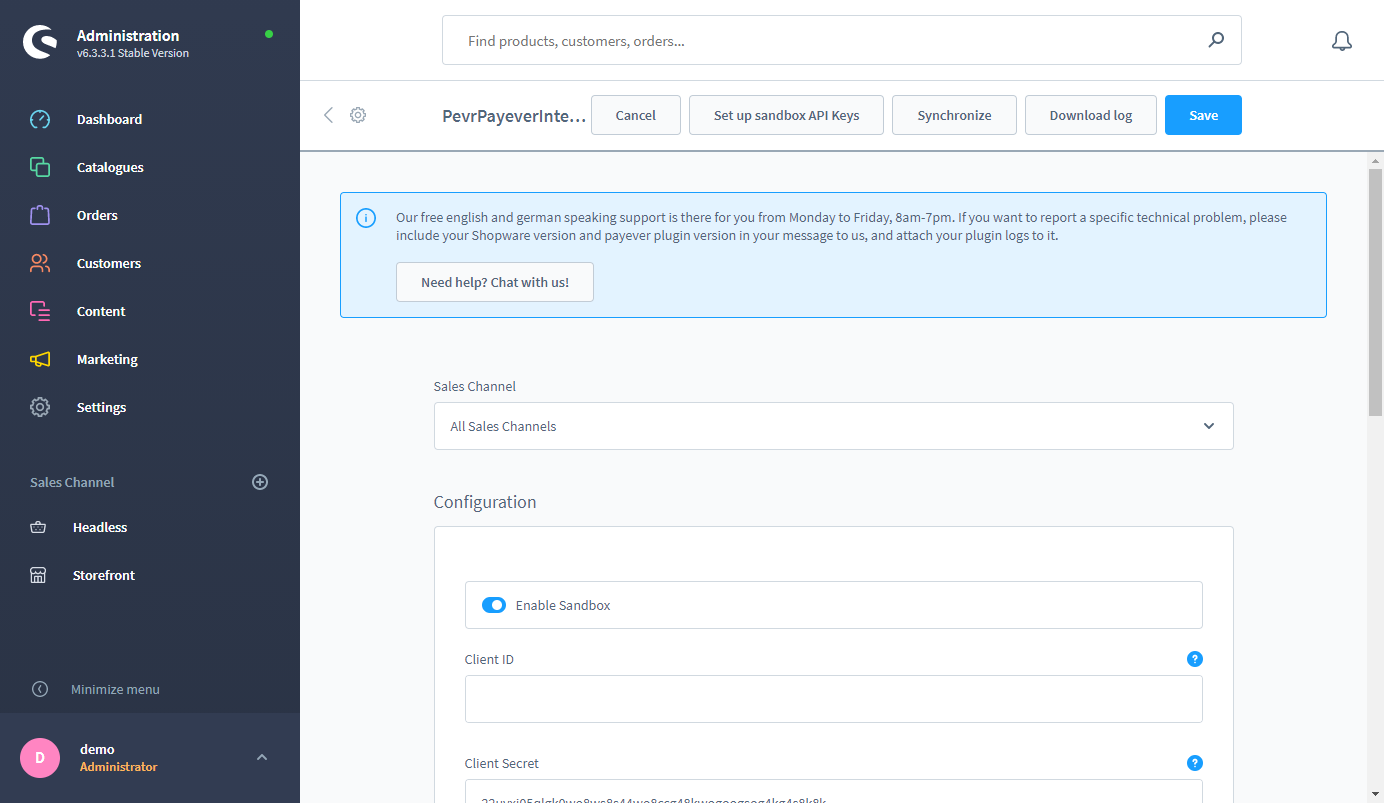This screenshot has width=1384, height=803.
Task: Click the Configuration heading text
Action: click(x=485, y=502)
